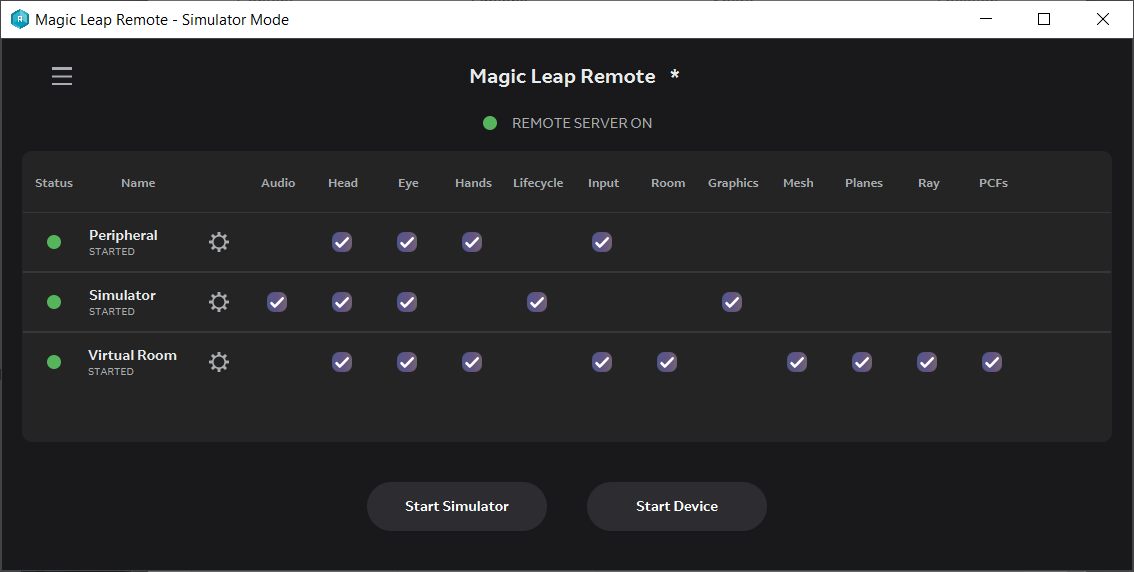
Task: Click the Status column header
Action: coord(54,183)
